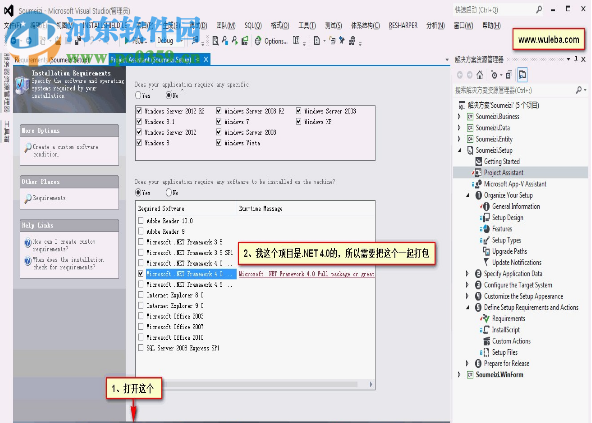Expand the Prepare for Release node

(x=468, y=363)
